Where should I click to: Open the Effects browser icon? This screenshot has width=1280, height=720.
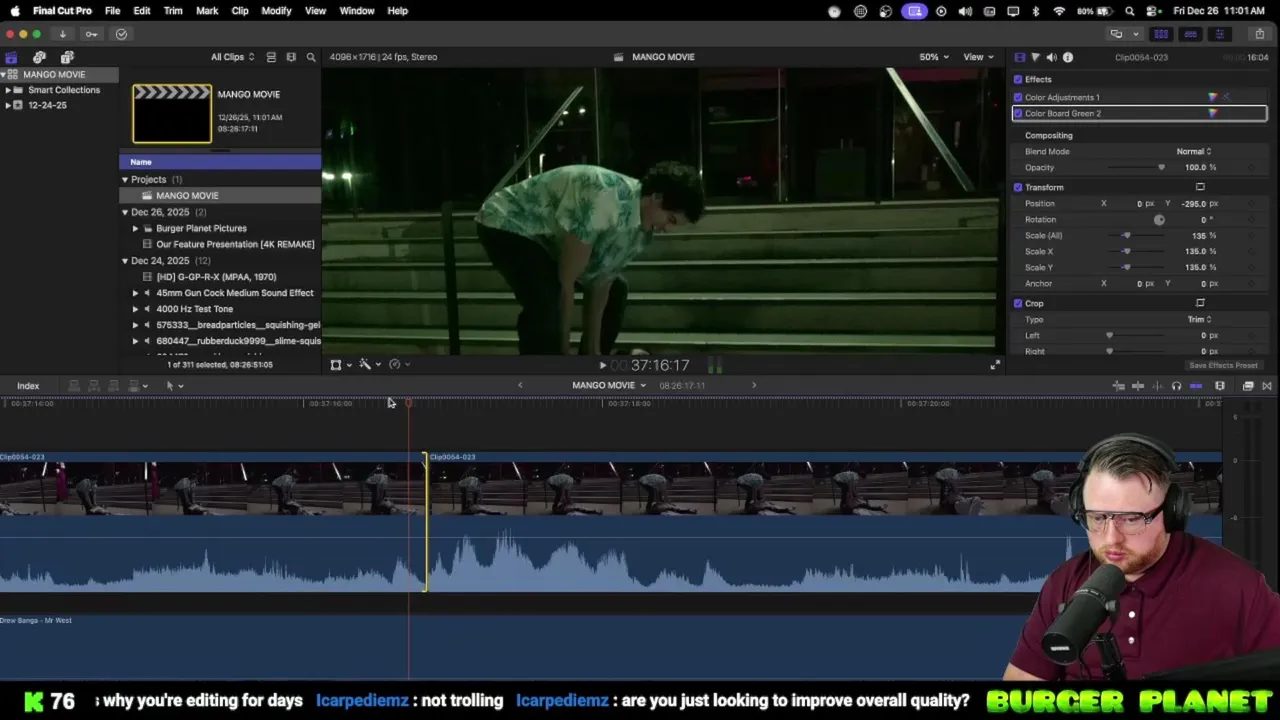point(1248,386)
